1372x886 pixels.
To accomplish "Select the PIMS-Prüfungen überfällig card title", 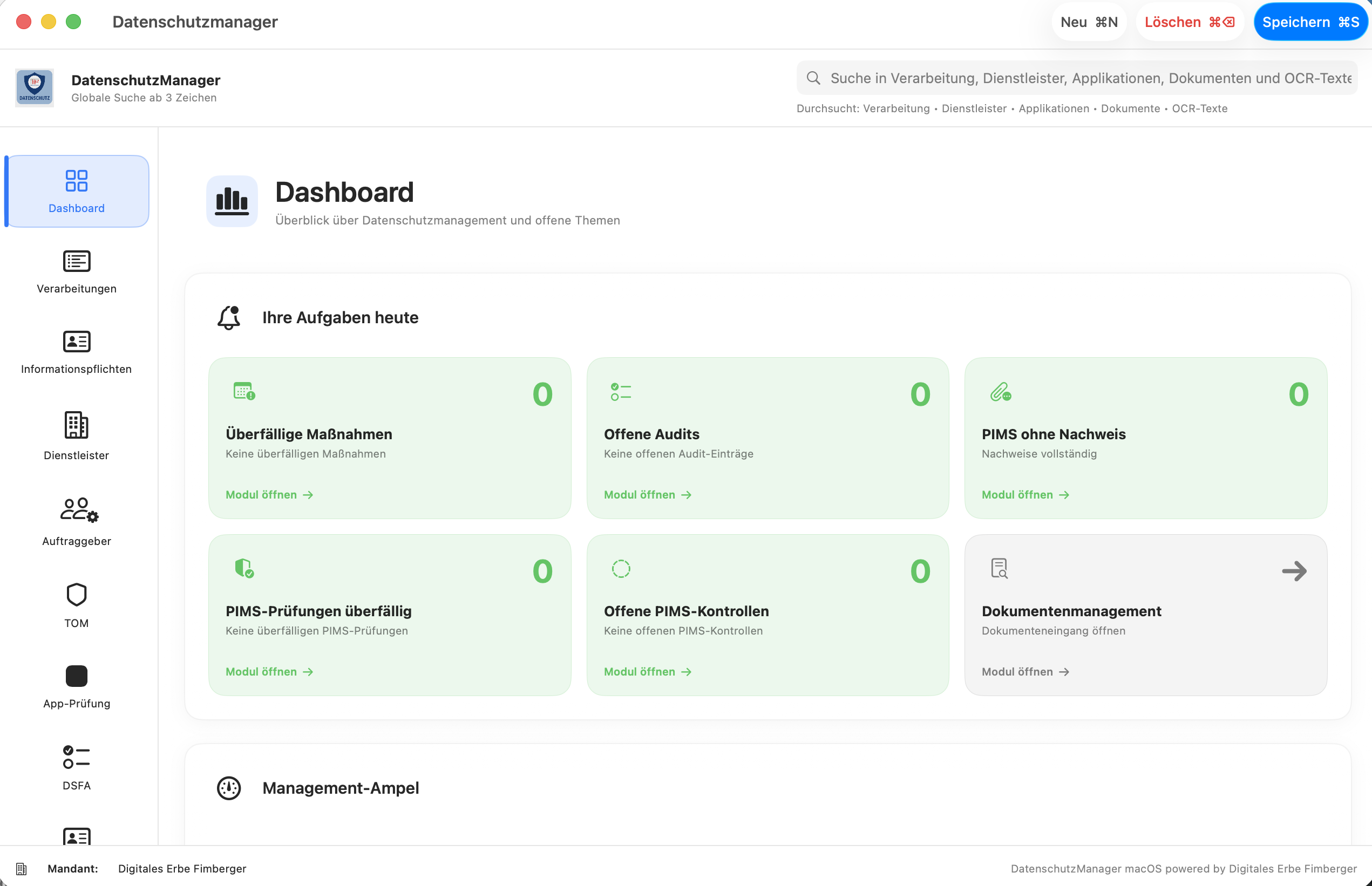I will [x=319, y=611].
